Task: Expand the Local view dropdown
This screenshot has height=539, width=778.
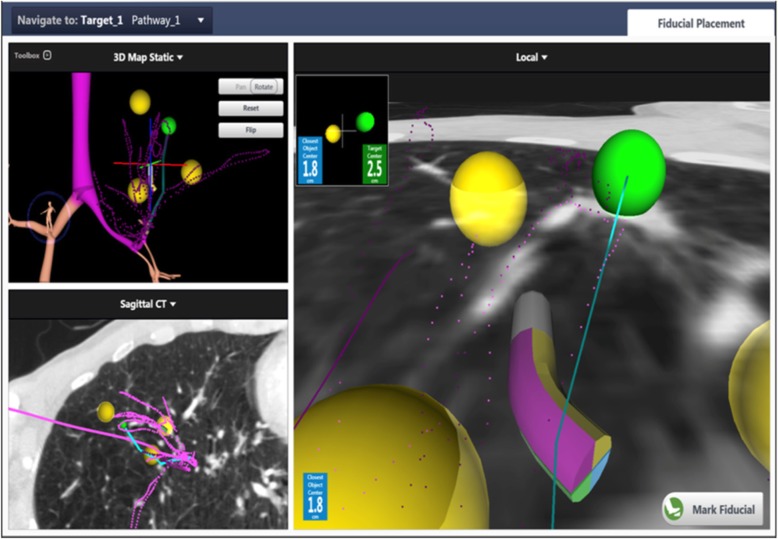Action: click(531, 57)
